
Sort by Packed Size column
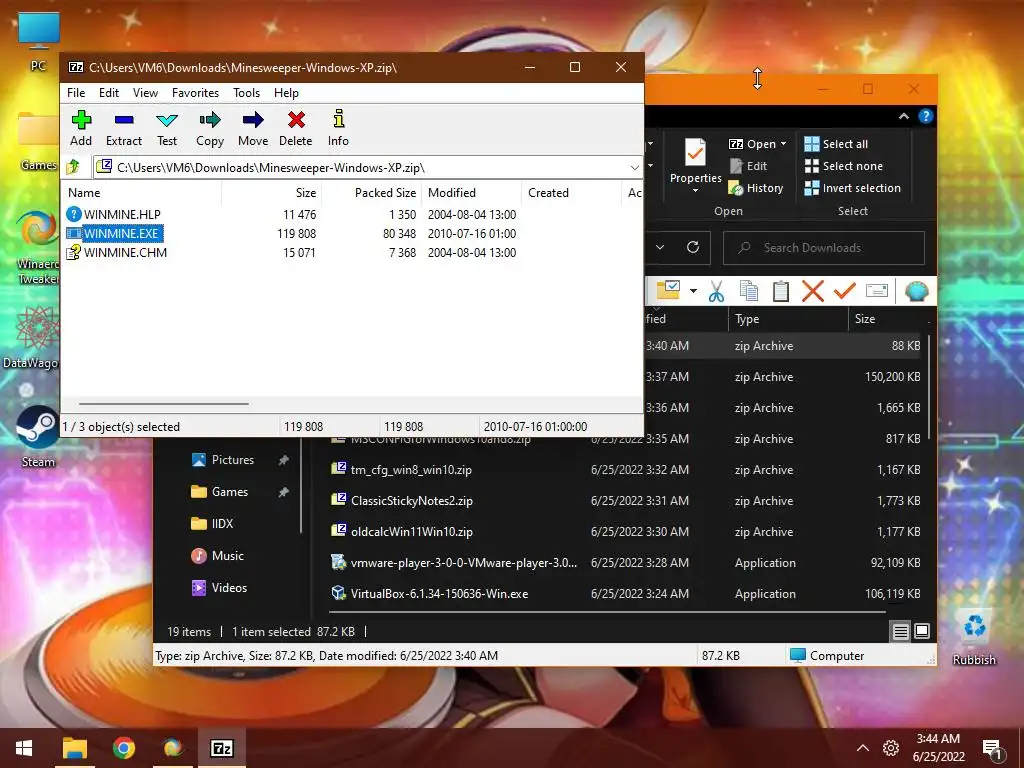(385, 193)
